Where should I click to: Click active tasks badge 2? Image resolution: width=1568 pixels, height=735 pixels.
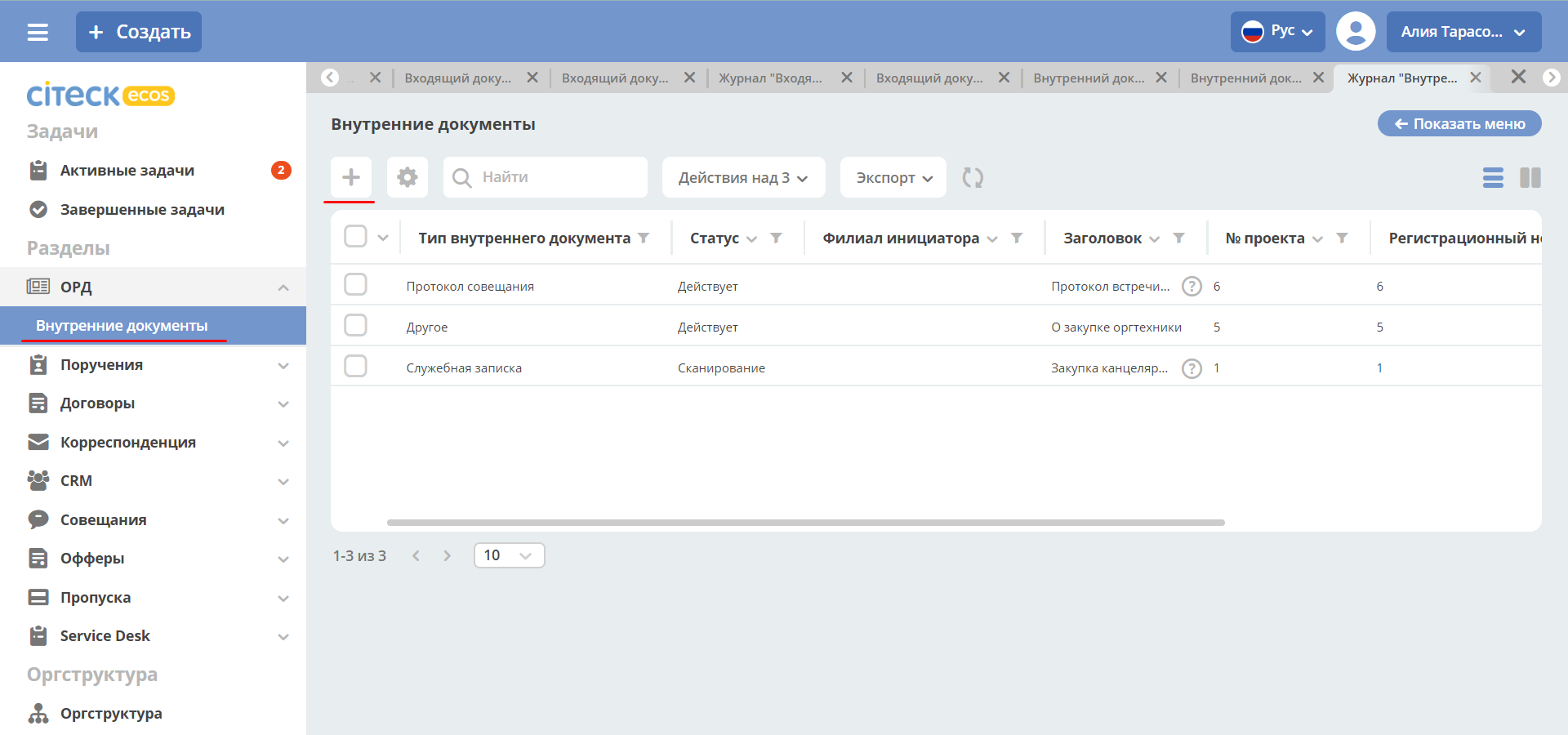coord(281,170)
